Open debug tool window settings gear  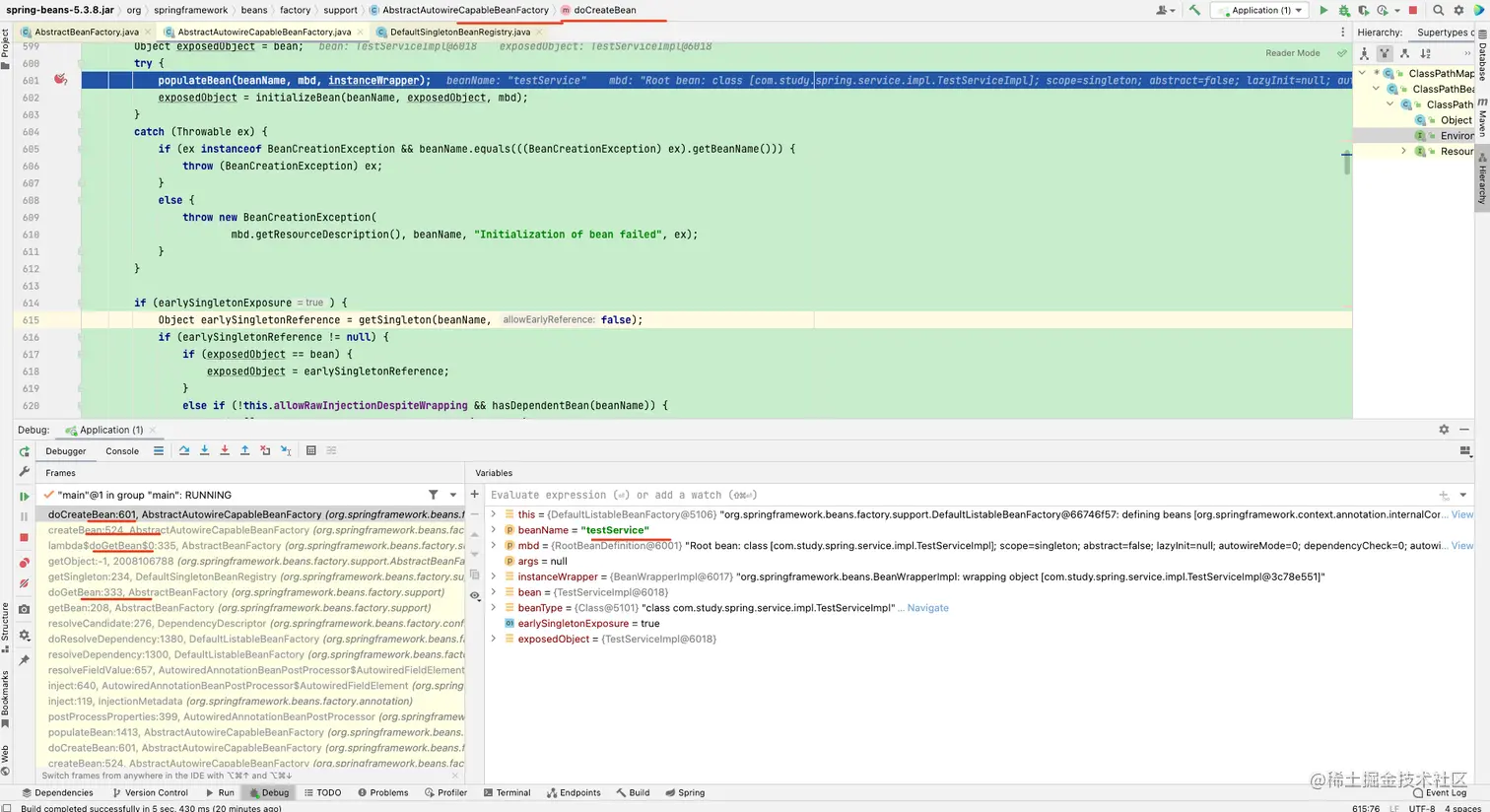[x=1444, y=430]
